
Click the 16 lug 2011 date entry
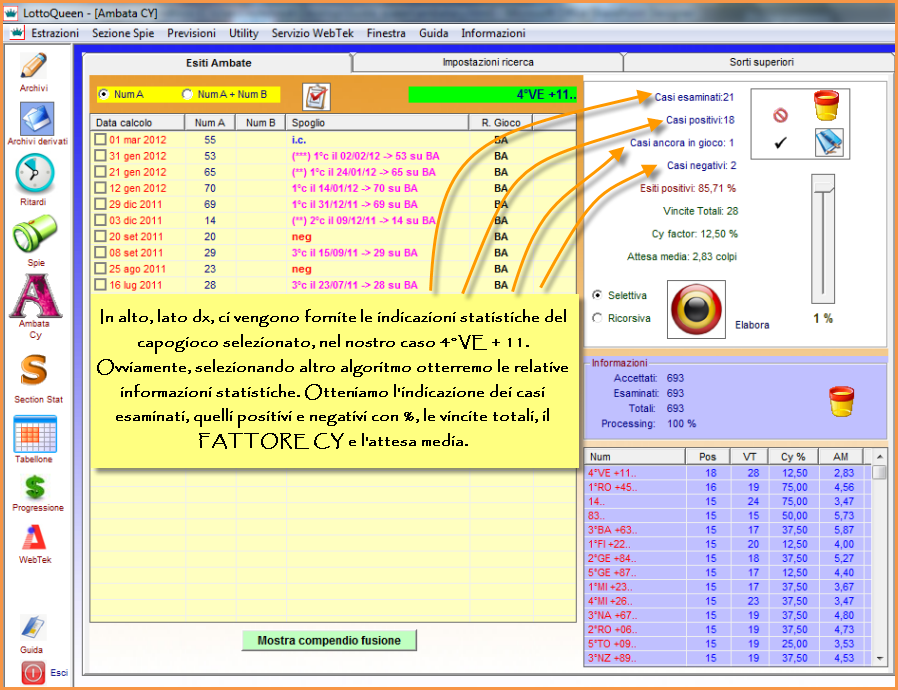[136, 285]
